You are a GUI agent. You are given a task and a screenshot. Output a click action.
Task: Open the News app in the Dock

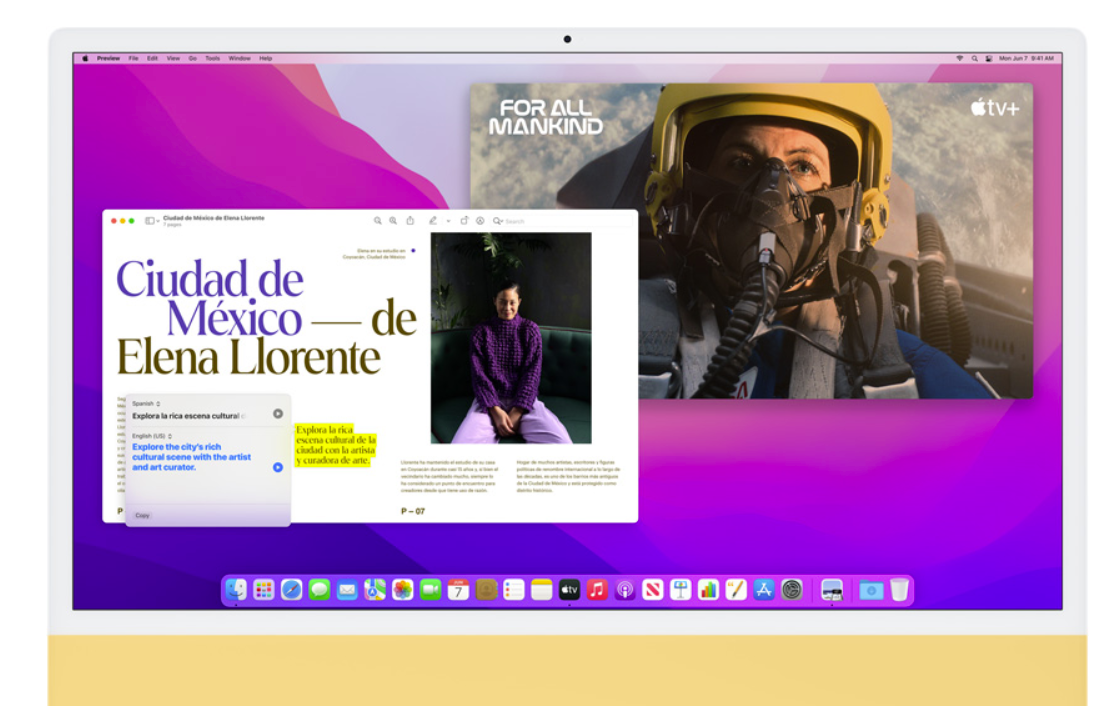[x=653, y=590]
